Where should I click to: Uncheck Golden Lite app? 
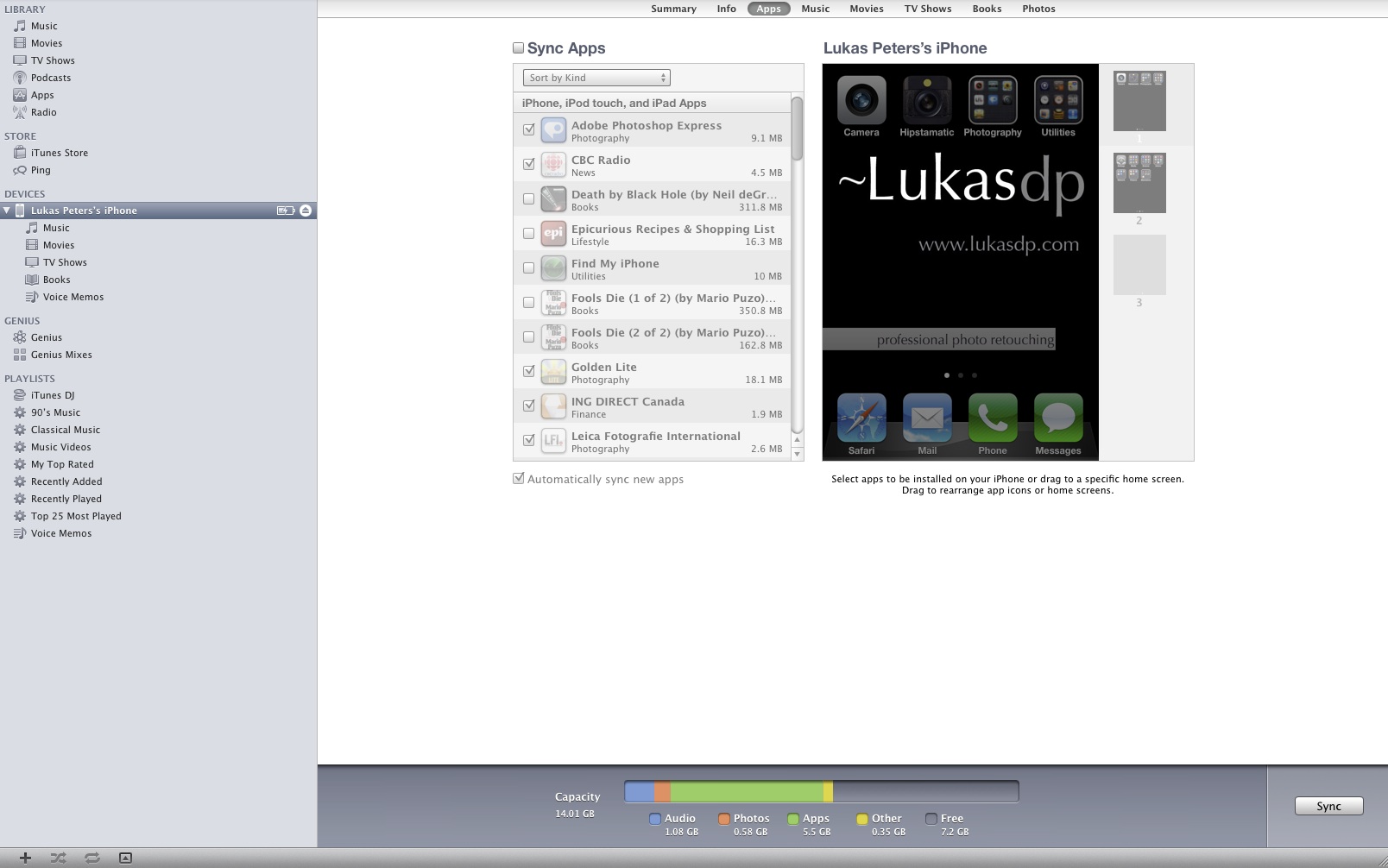pos(529,371)
